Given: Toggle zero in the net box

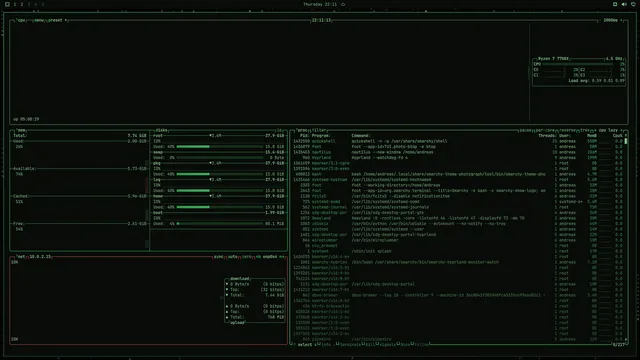Looking at the screenshot, I should (x=247, y=257).
